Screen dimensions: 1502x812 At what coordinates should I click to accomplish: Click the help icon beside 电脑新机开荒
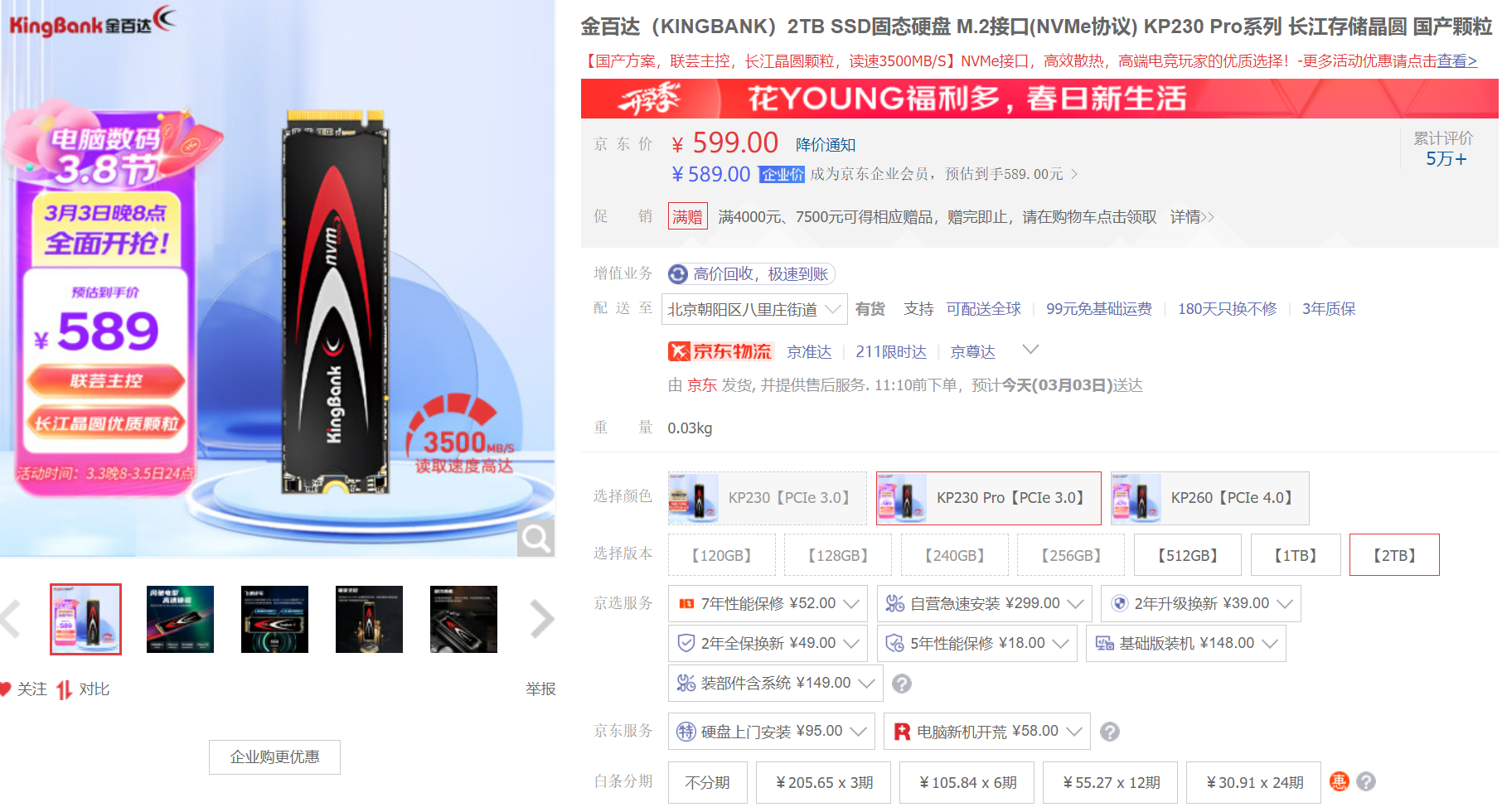1110,732
